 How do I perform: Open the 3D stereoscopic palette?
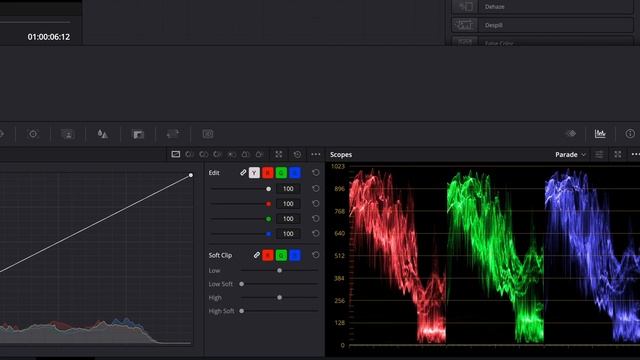(208, 134)
